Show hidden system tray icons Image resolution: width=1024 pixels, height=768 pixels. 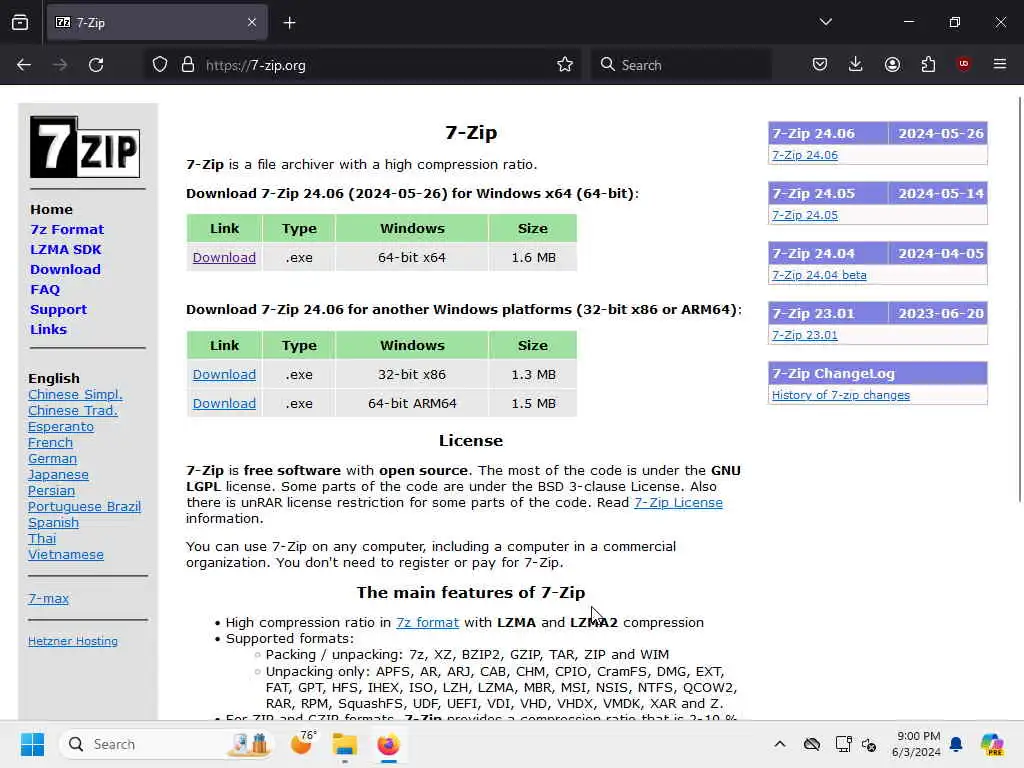(780, 744)
